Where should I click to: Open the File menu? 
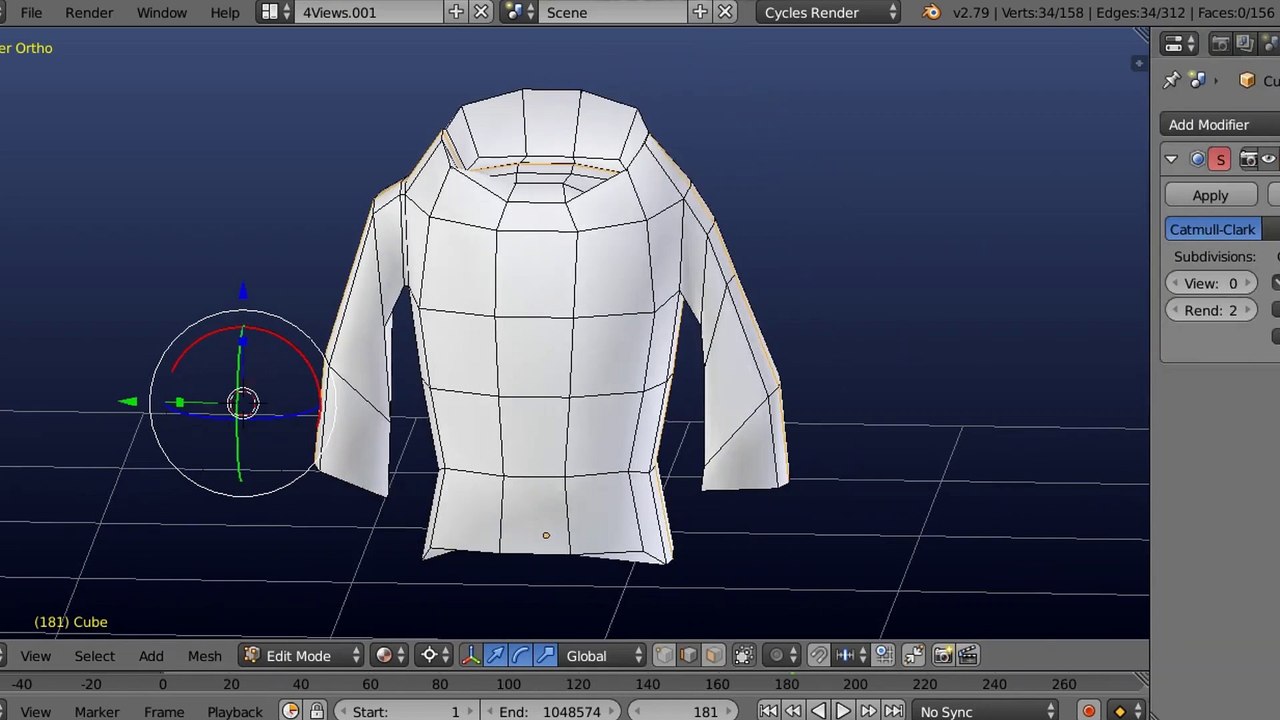tap(31, 13)
